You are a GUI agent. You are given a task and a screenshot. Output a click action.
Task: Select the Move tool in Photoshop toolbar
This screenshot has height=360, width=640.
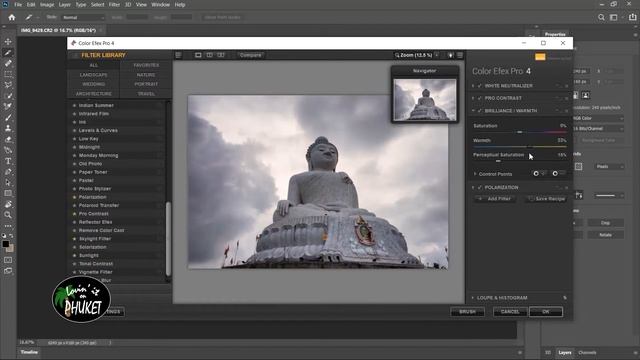(8, 42)
